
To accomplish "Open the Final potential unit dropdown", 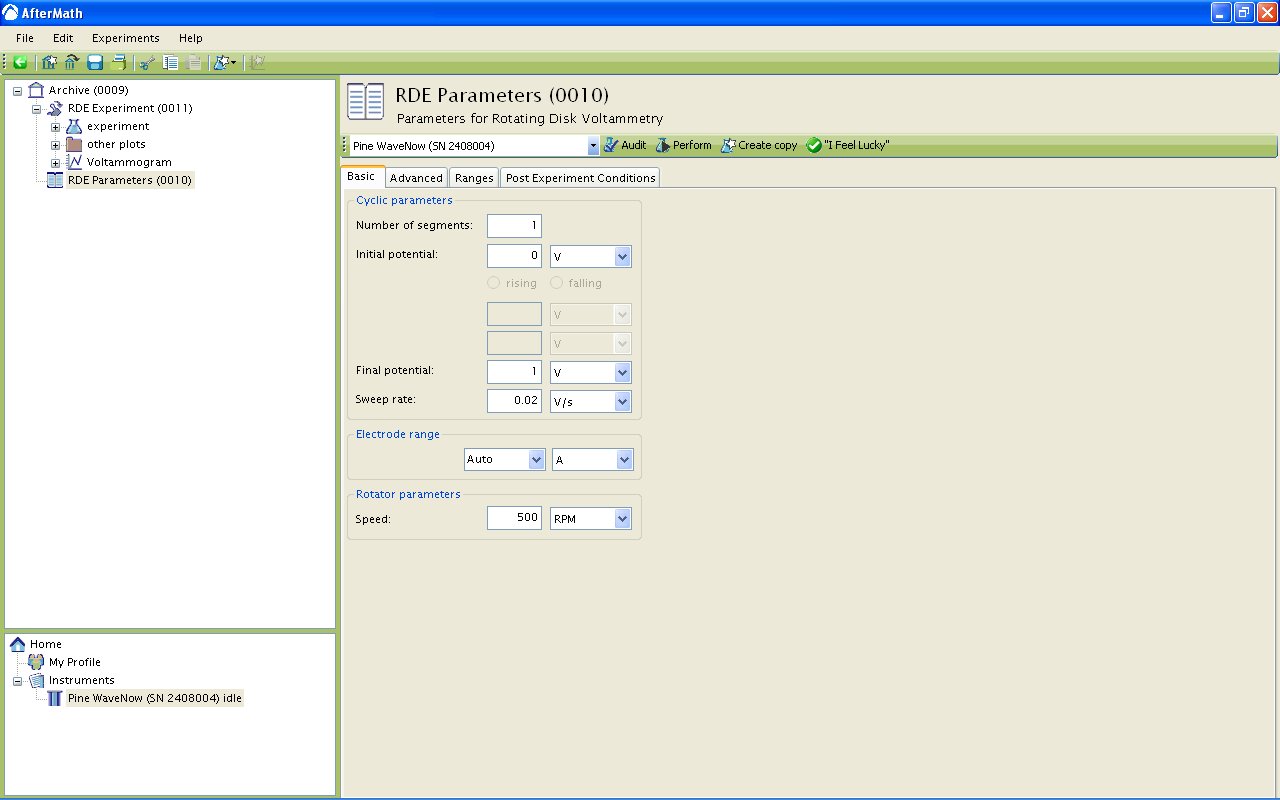I will coord(623,373).
